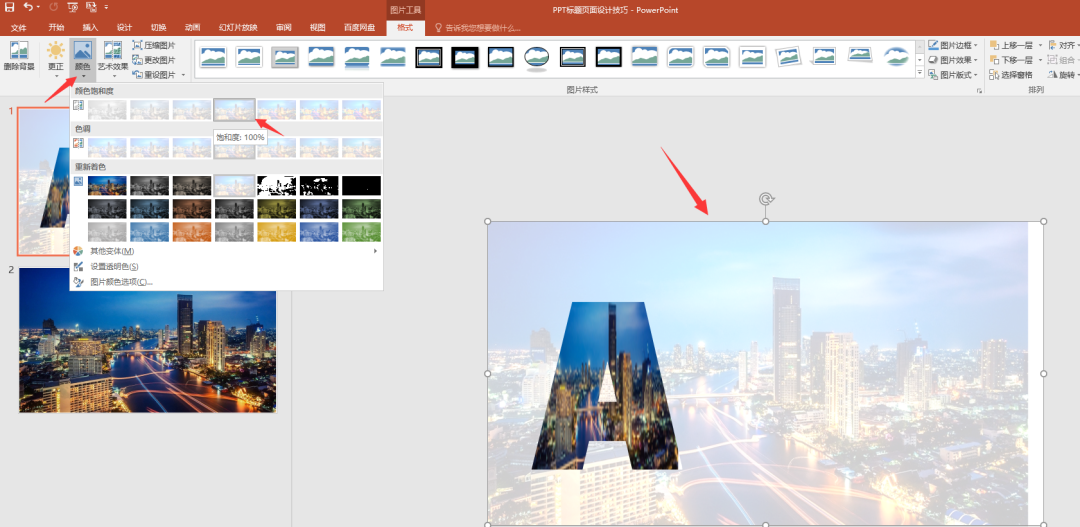Select the oval soft-edge picture style
Screen dimensions: 1080x527
(x=537, y=58)
